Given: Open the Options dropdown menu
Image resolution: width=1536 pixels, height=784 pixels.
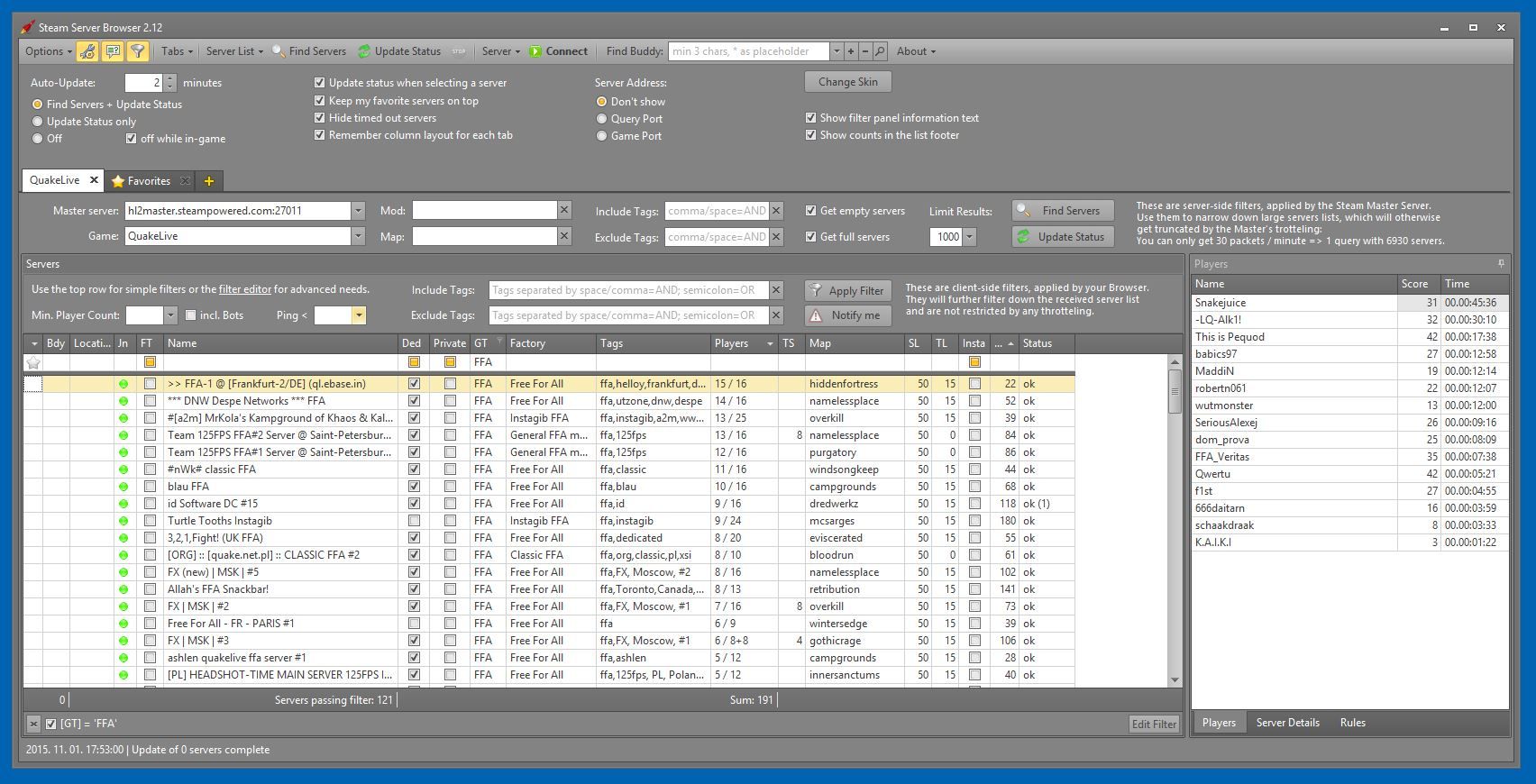Looking at the screenshot, I should pos(48,51).
